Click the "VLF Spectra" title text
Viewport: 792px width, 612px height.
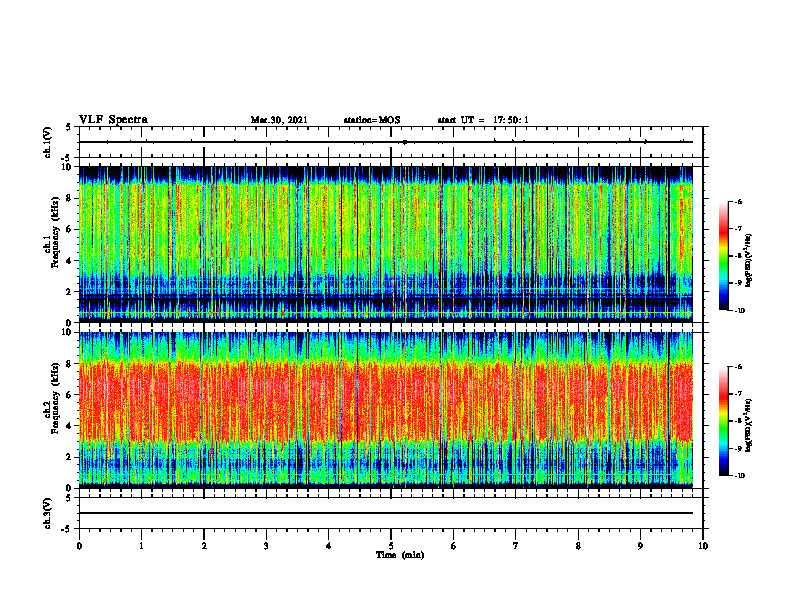(113, 120)
